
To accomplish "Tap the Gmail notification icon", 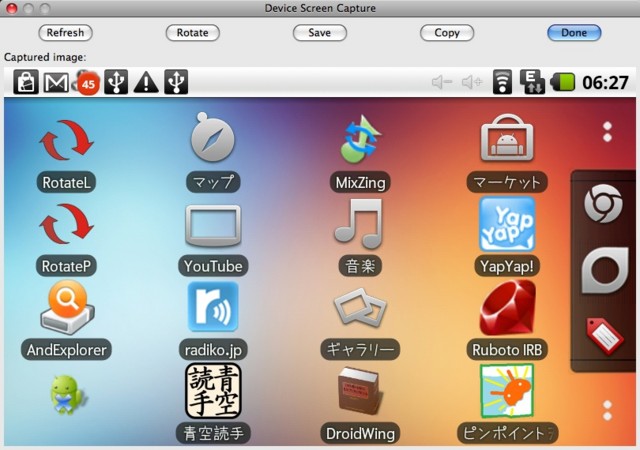I will tap(56, 83).
